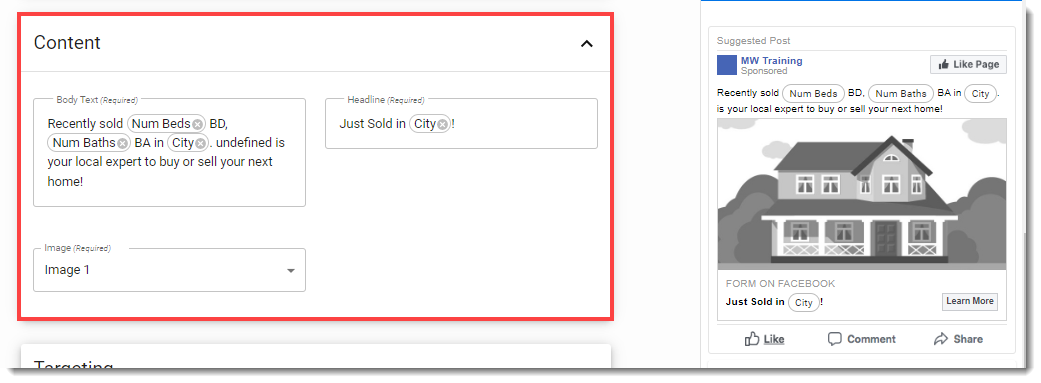Click 'Just Sold in' preview headline text
The height and width of the screenshot is (383, 1041).
click(x=755, y=301)
